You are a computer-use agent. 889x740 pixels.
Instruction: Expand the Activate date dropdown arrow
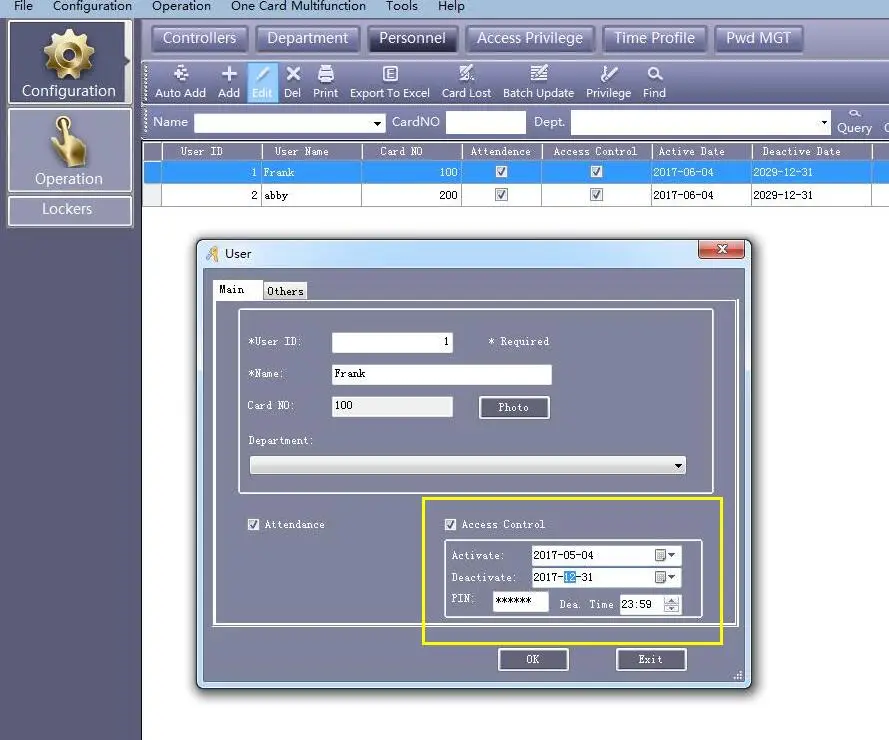tap(672, 555)
